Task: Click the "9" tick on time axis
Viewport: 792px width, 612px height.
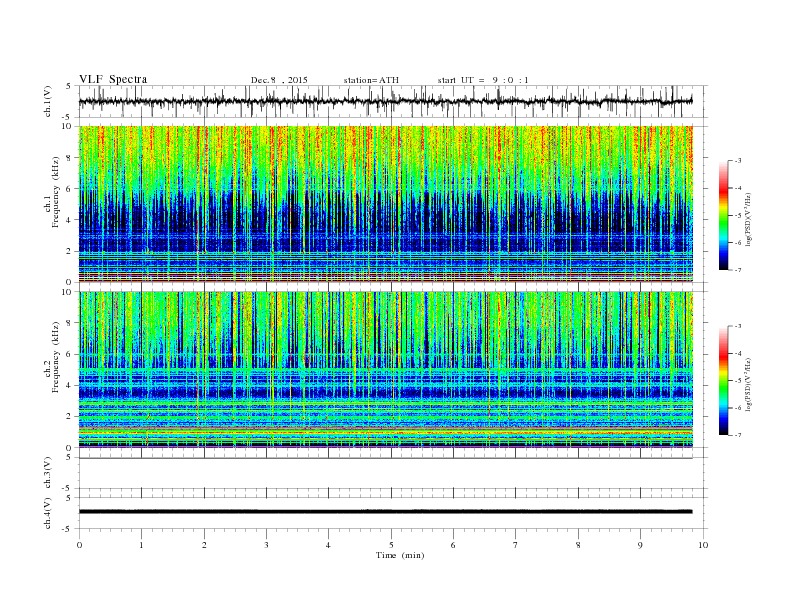Action: point(640,545)
